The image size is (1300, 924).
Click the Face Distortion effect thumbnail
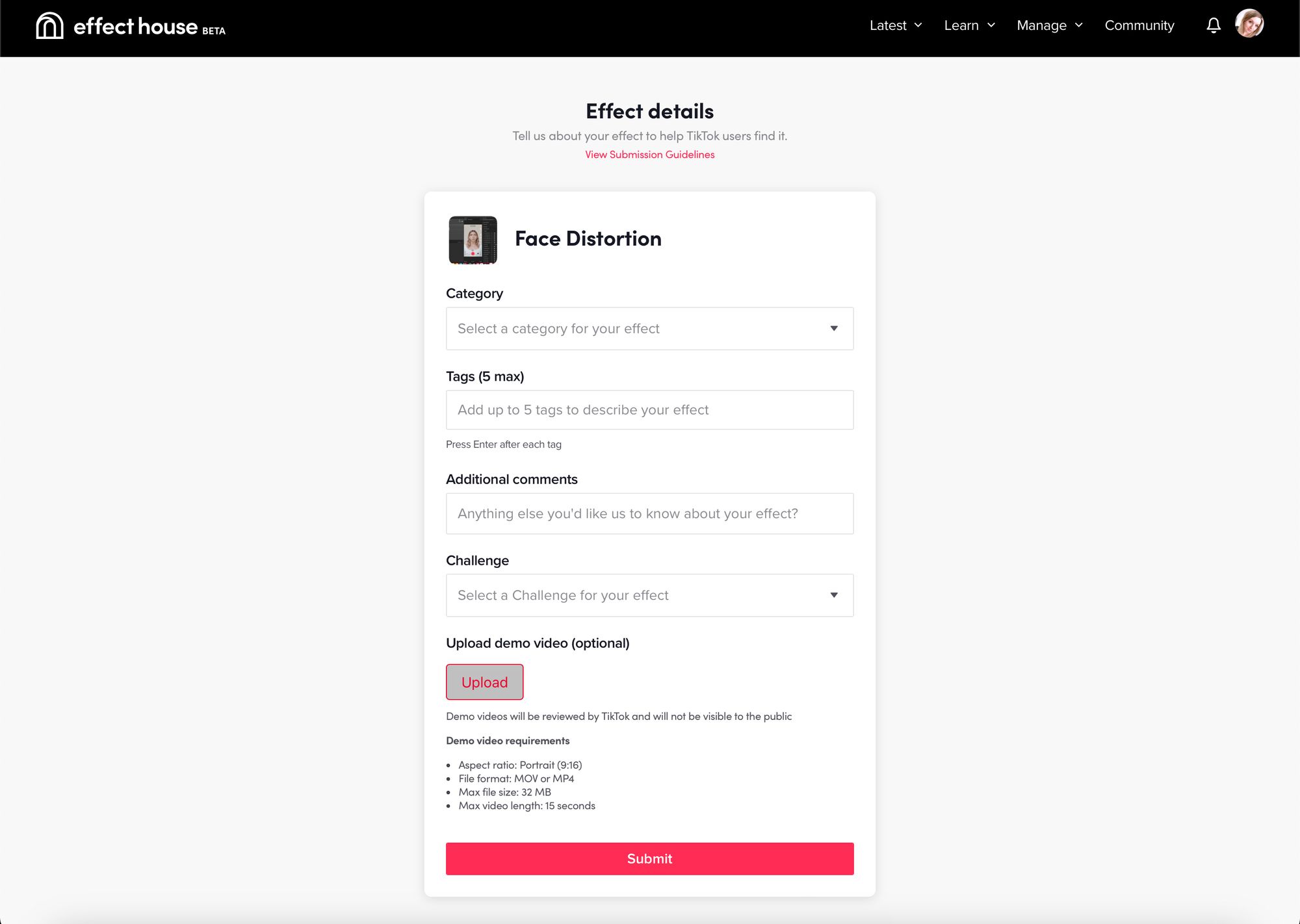[473, 238]
